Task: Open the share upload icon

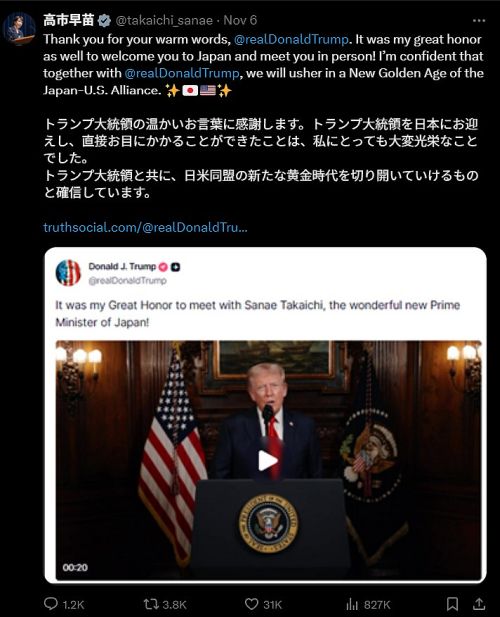Action: [478, 604]
